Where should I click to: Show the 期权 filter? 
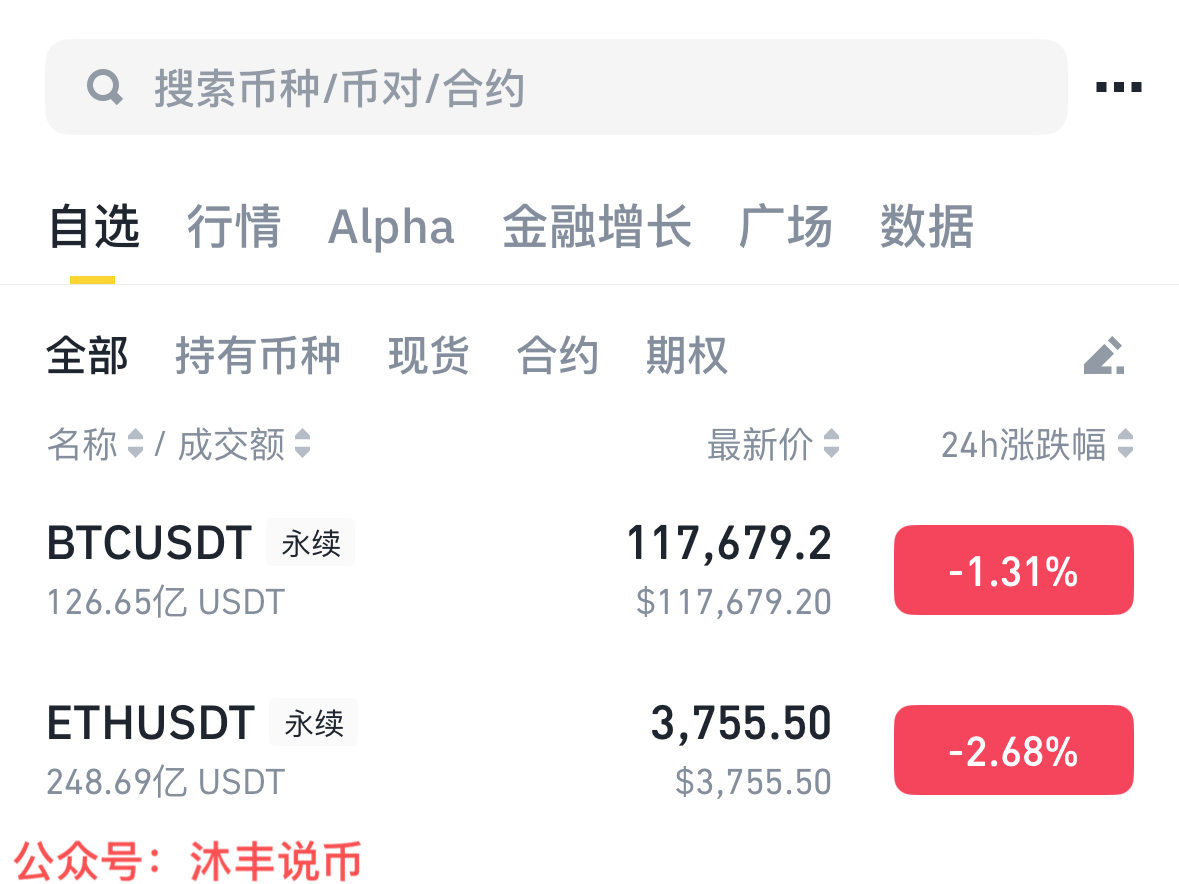pos(686,356)
